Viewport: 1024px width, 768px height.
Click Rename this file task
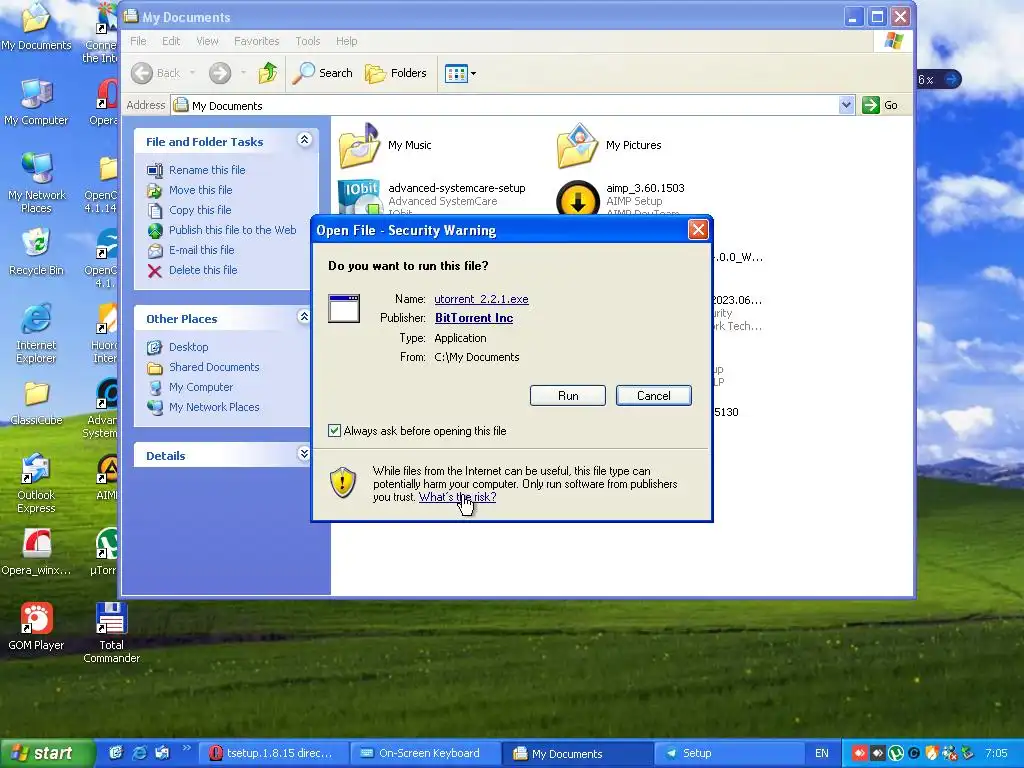click(207, 170)
